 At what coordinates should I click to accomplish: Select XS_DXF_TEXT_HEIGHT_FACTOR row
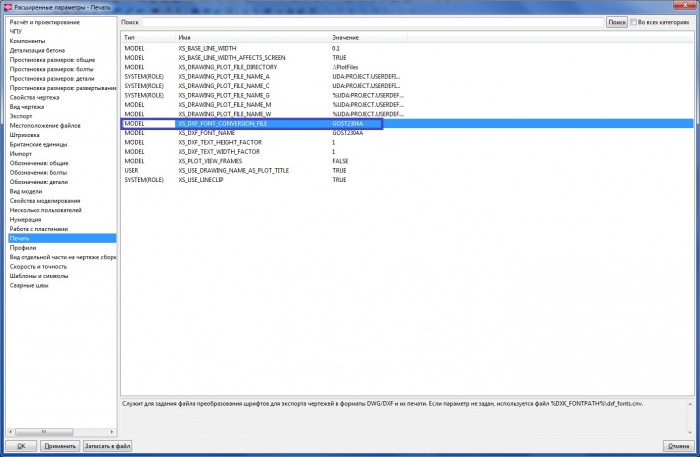point(407,142)
